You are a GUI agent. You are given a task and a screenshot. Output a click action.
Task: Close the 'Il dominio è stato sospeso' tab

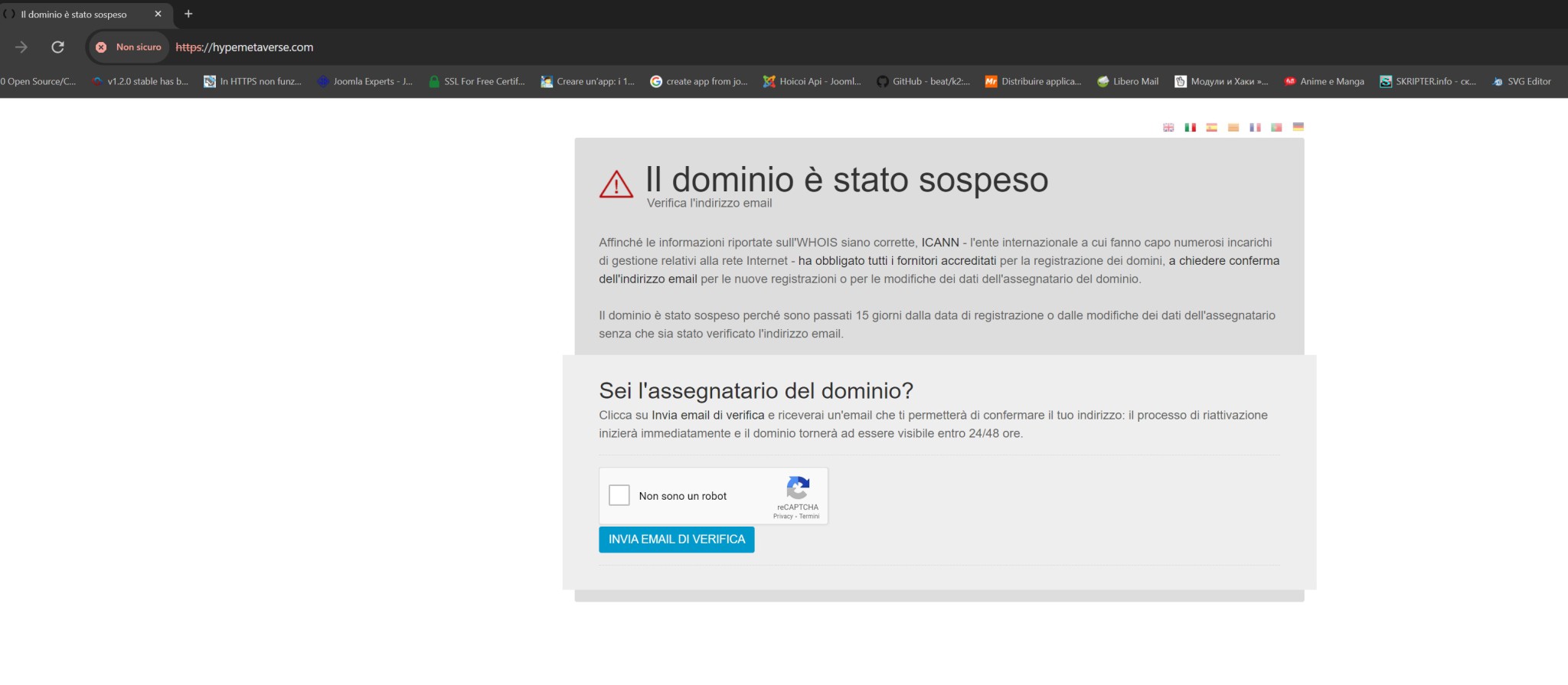pyautogui.click(x=158, y=14)
